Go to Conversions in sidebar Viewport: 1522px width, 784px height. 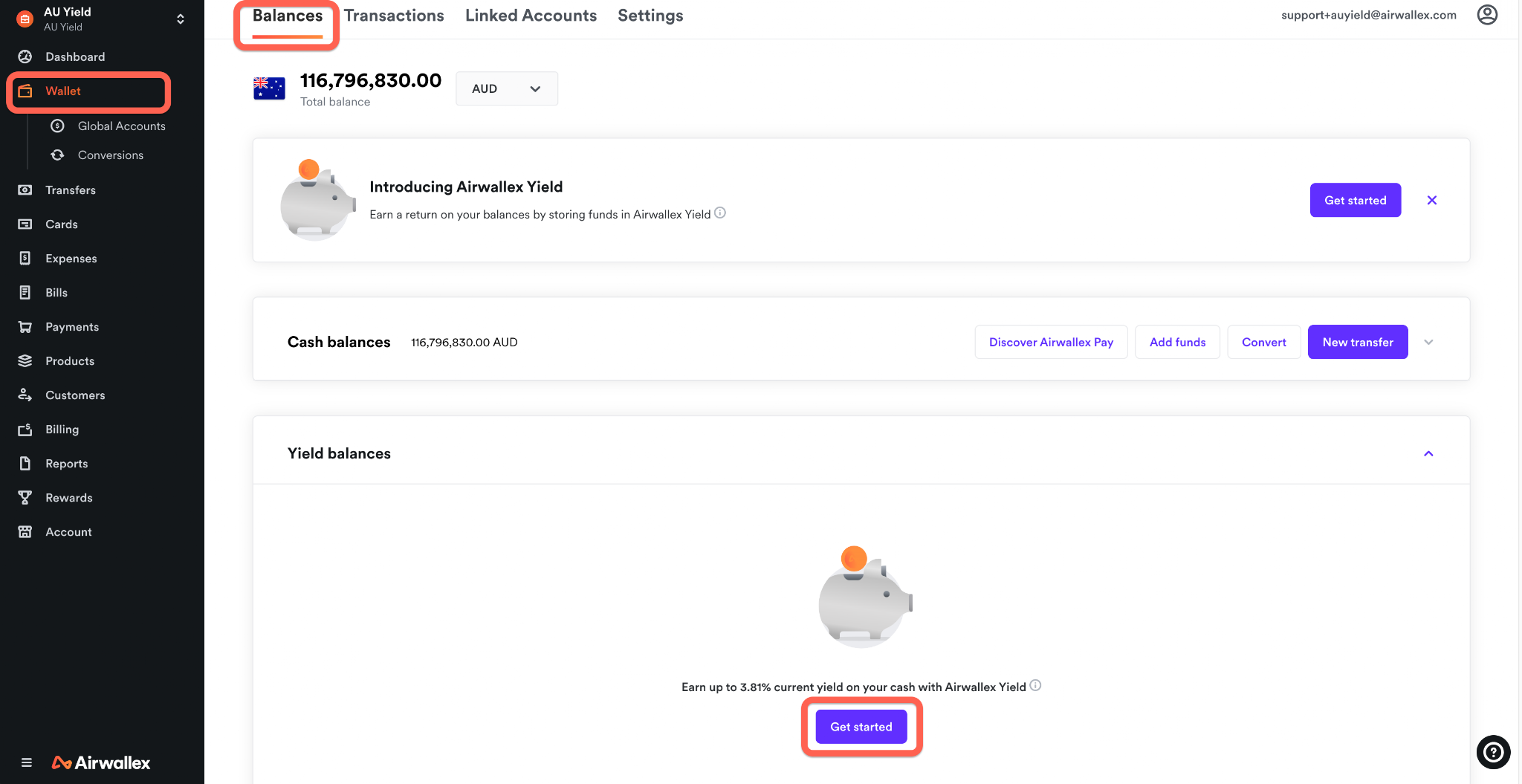click(111, 155)
